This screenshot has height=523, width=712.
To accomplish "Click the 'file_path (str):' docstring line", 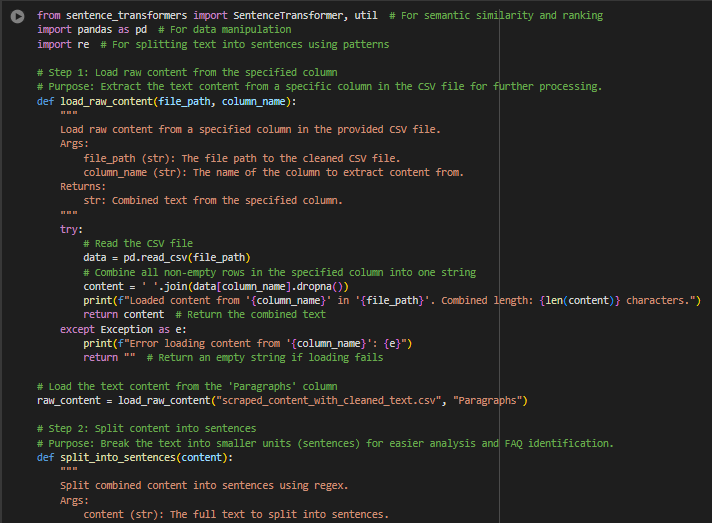I will [242, 158].
